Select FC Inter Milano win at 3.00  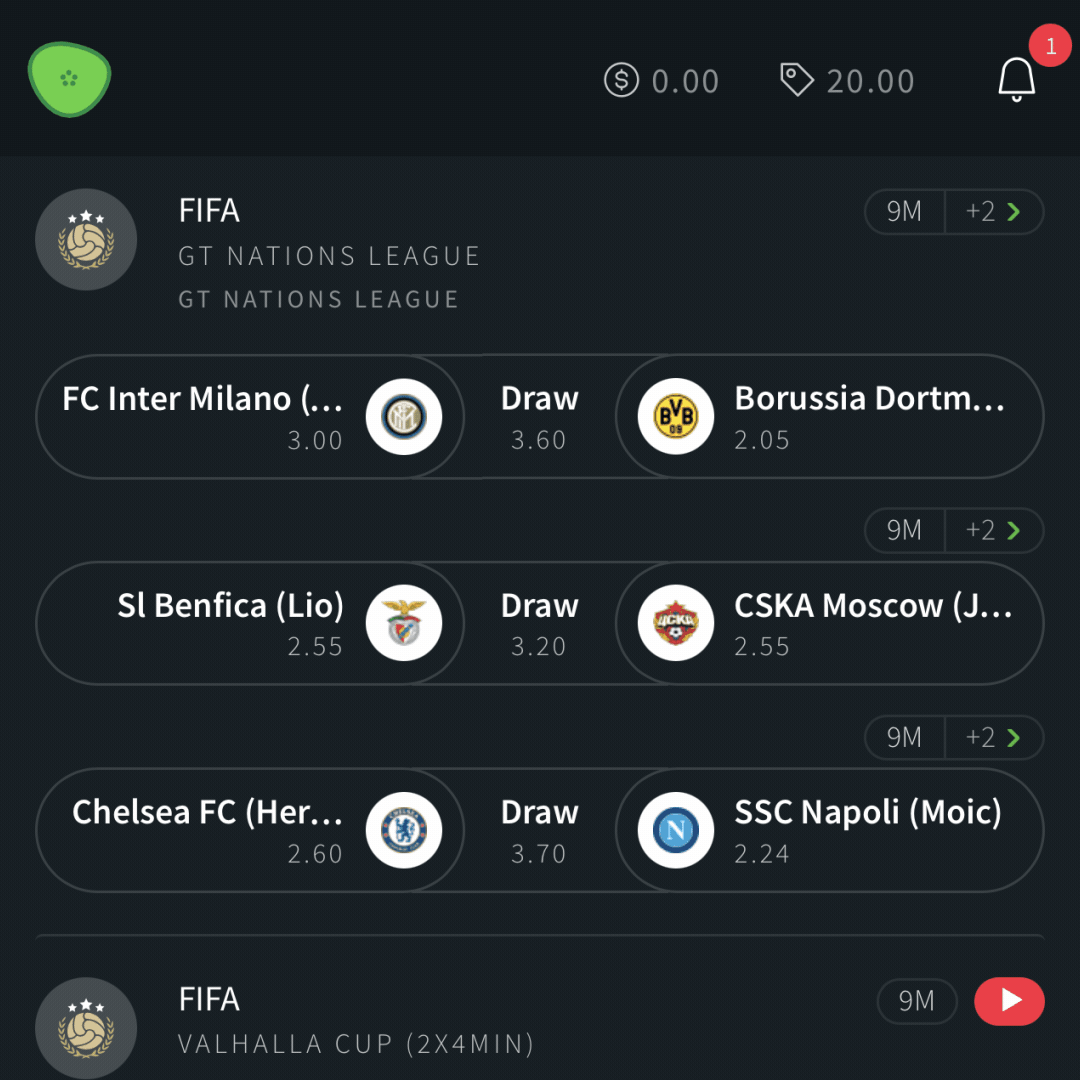(249, 416)
